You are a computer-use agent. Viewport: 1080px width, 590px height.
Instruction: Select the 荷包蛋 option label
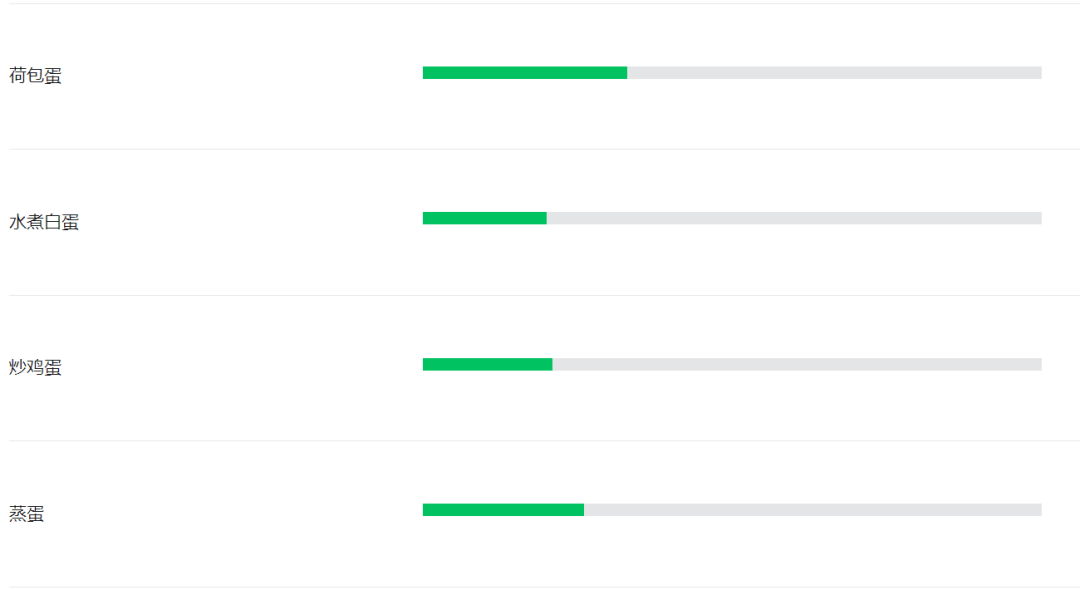coord(35,75)
